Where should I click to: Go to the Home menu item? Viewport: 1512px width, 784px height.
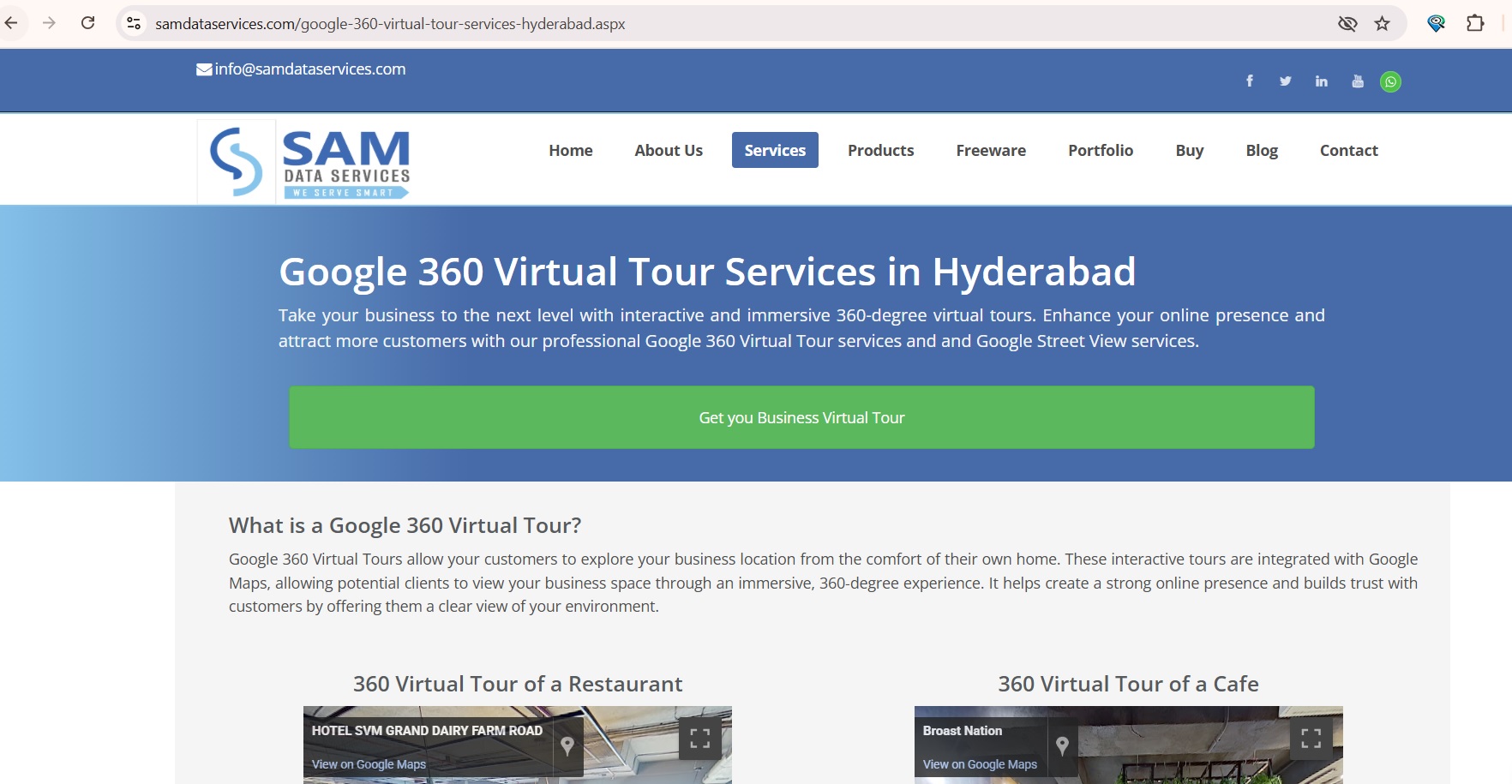click(571, 151)
